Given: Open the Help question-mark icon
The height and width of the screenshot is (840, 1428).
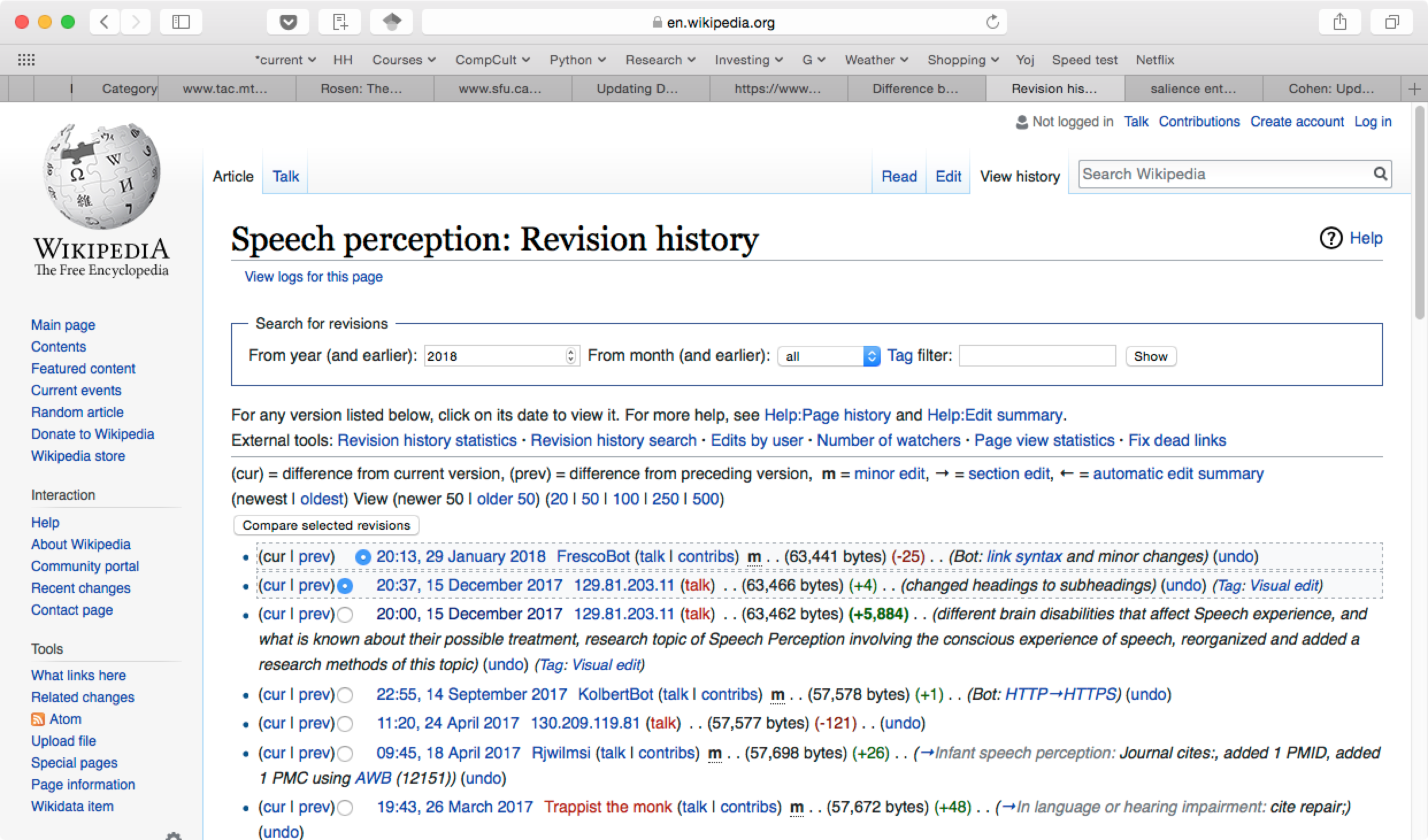Looking at the screenshot, I should 1331,238.
